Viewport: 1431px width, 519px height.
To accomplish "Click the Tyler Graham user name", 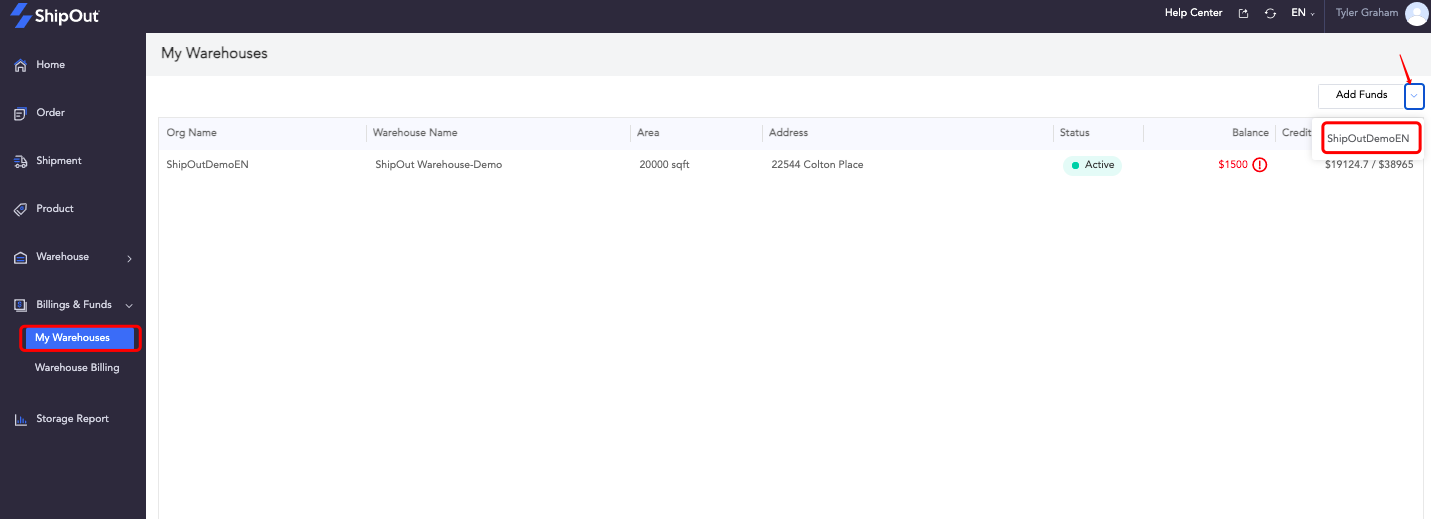I will click(1367, 13).
